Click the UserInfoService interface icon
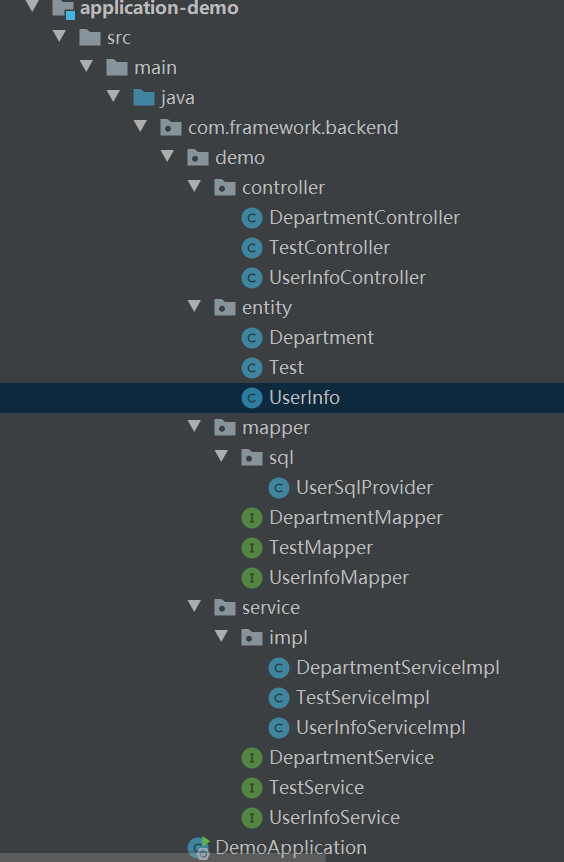The height and width of the screenshot is (862, 564). (252, 817)
